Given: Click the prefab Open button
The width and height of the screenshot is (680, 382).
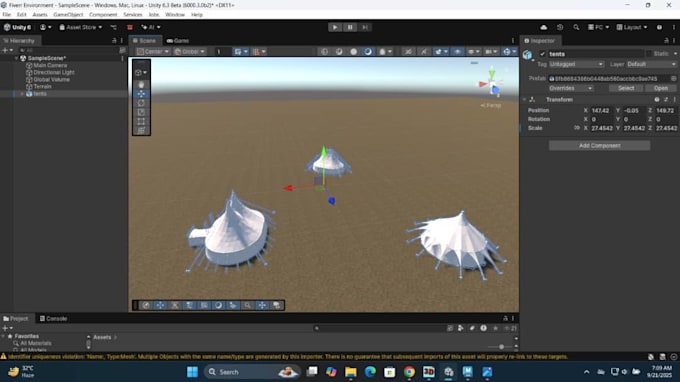Looking at the screenshot, I should click(661, 88).
